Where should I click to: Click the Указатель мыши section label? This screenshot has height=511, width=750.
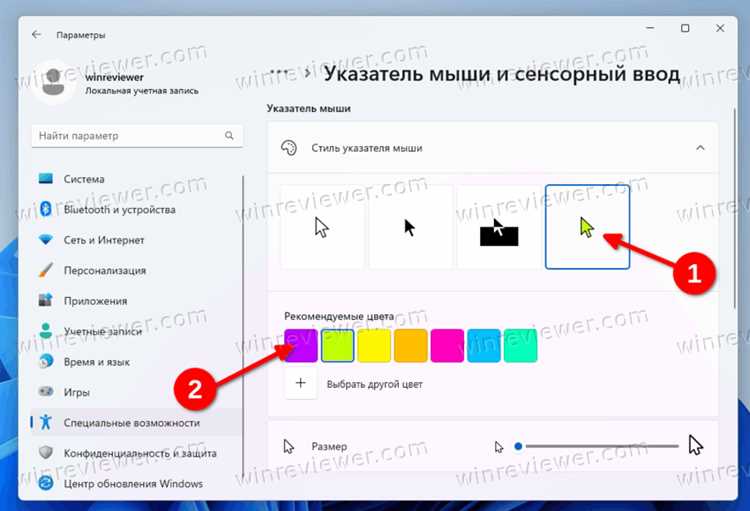click(309, 109)
